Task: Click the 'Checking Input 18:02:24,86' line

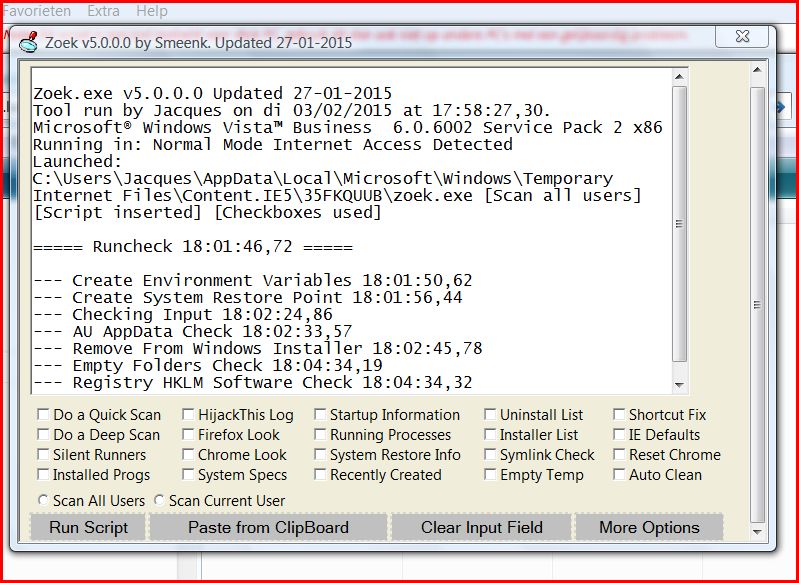Action: click(183, 314)
